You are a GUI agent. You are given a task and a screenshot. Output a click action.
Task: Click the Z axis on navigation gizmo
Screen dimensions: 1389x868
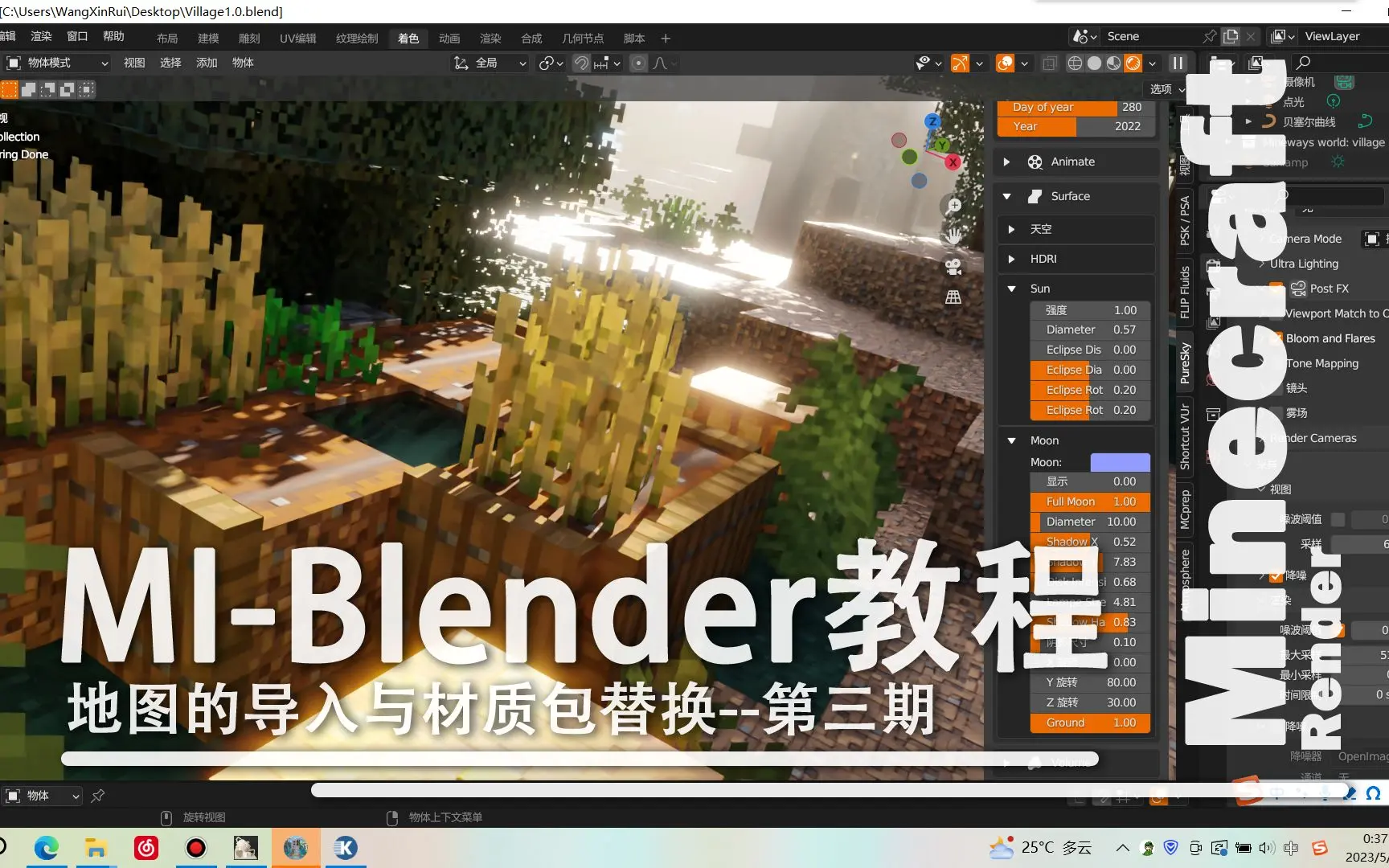[x=932, y=121]
